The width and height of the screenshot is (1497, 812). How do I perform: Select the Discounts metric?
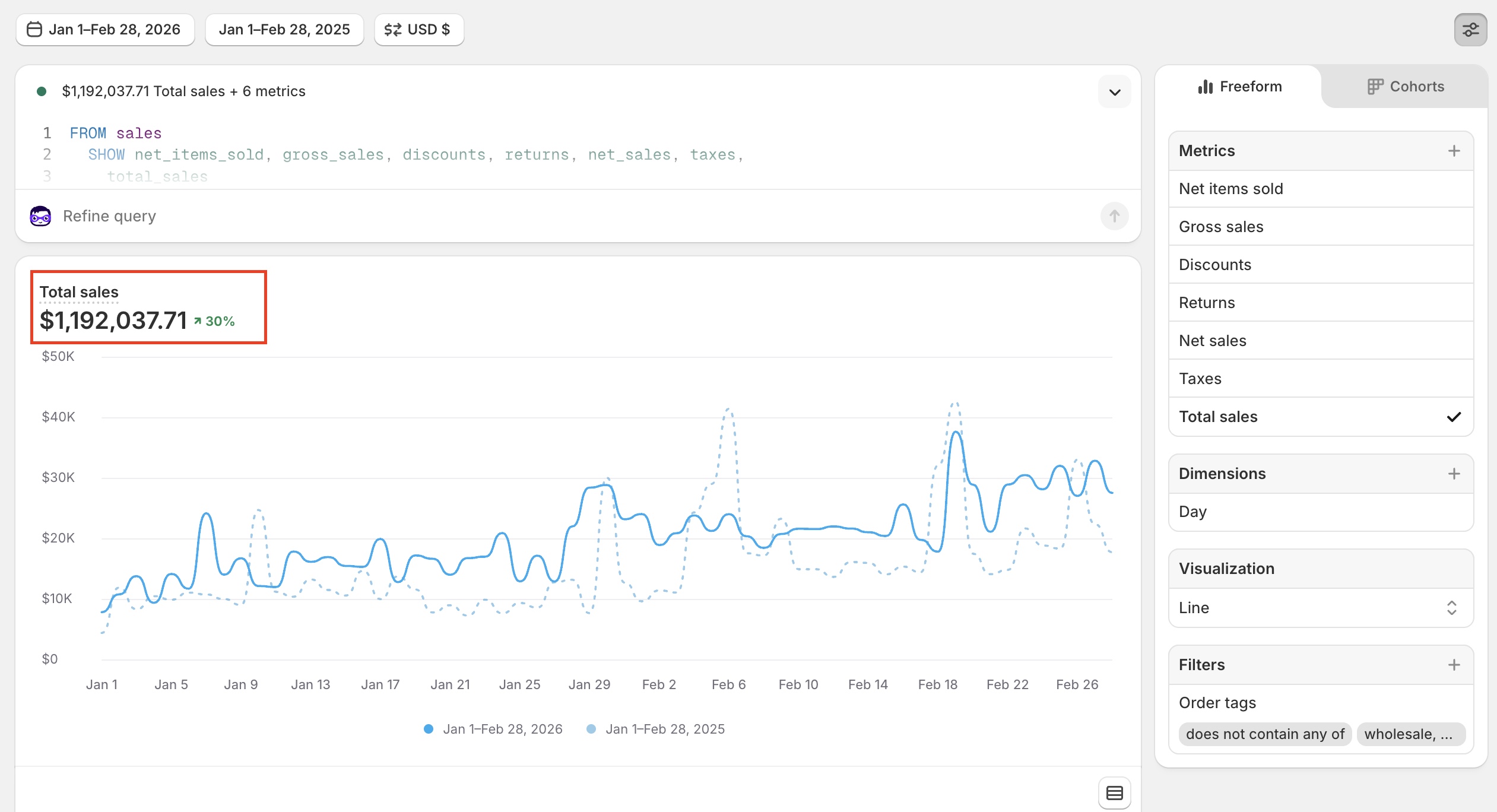(1321, 265)
